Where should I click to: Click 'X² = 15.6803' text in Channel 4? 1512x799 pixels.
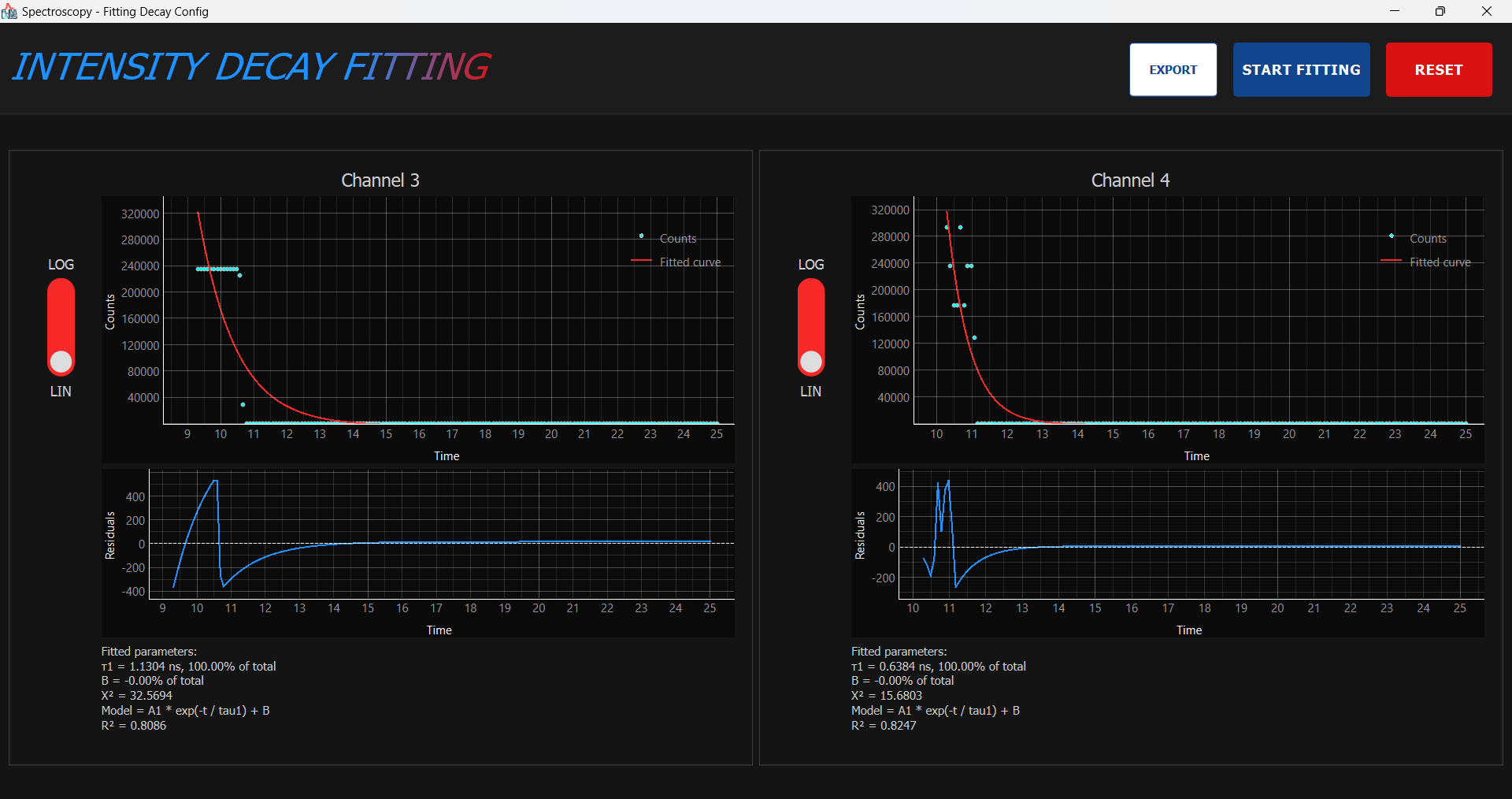pos(887,695)
